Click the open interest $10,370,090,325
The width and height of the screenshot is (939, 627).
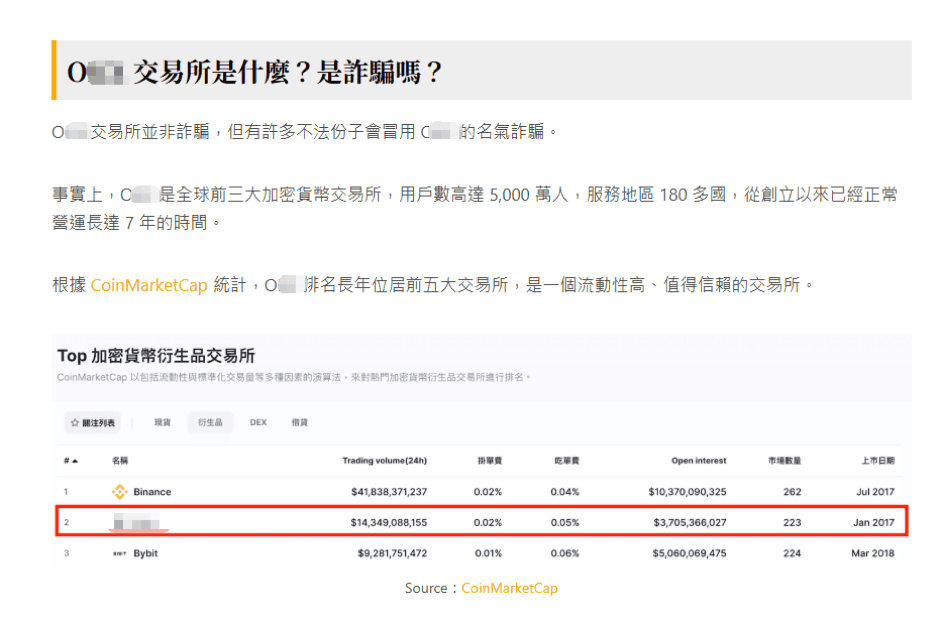tap(687, 492)
